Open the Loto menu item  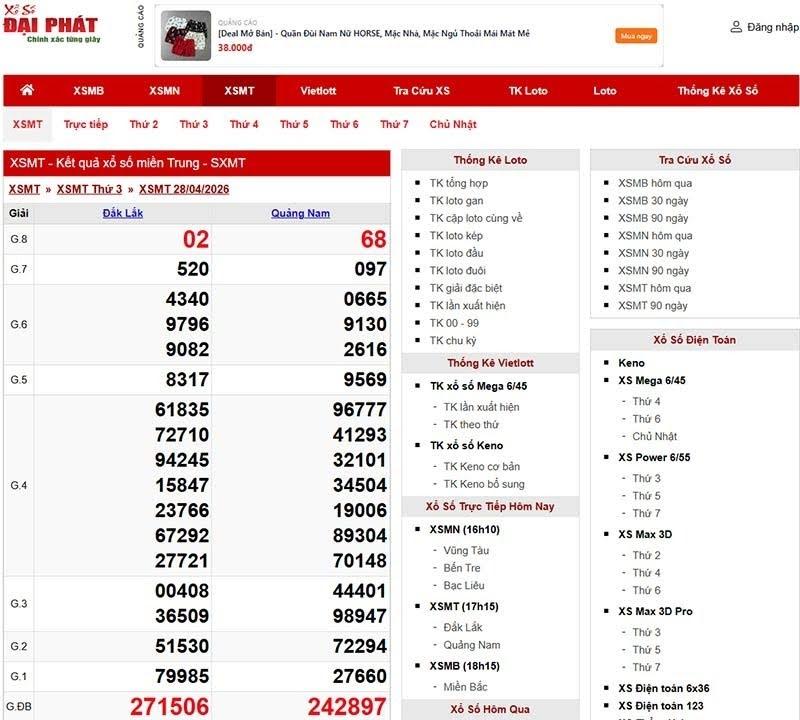pos(605,91)
